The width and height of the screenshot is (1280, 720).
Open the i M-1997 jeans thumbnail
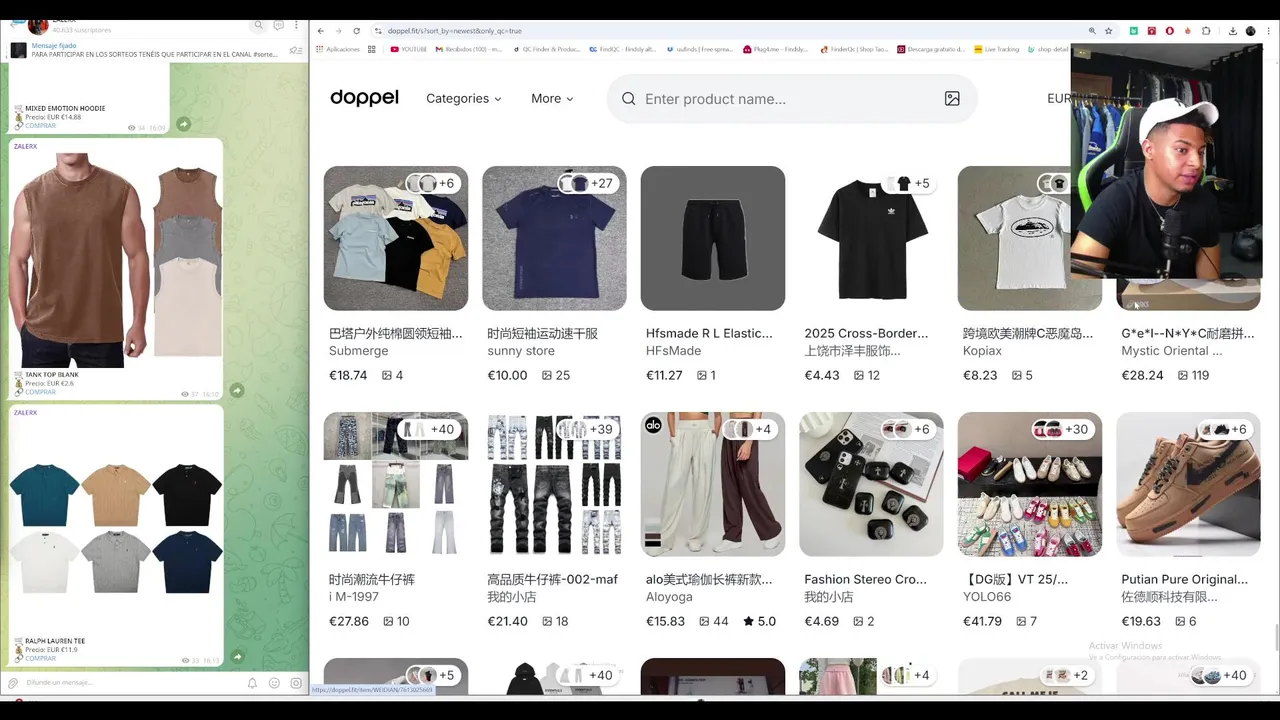[396, 484]
